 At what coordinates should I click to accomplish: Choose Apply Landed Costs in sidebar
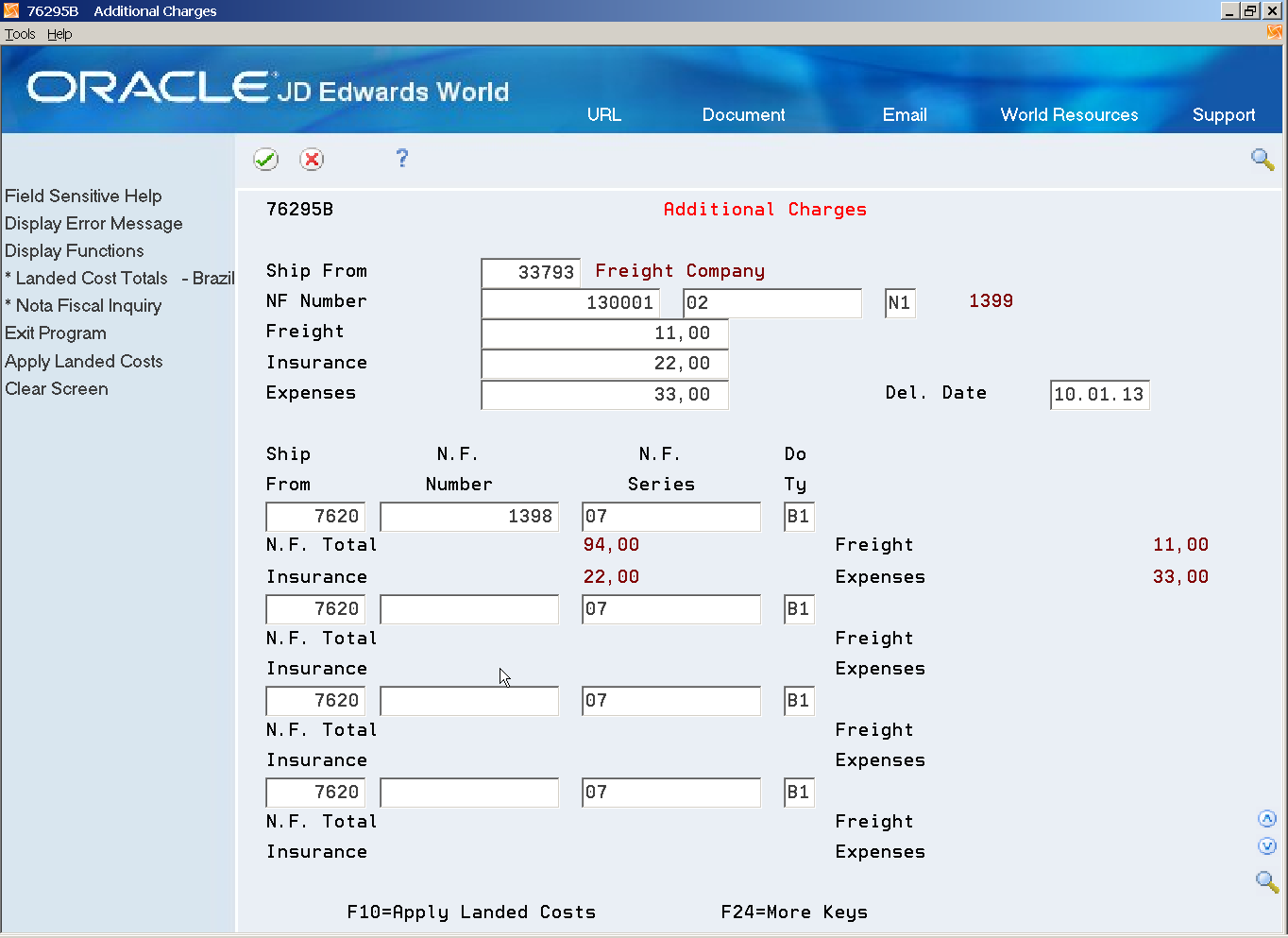point(84,361)
